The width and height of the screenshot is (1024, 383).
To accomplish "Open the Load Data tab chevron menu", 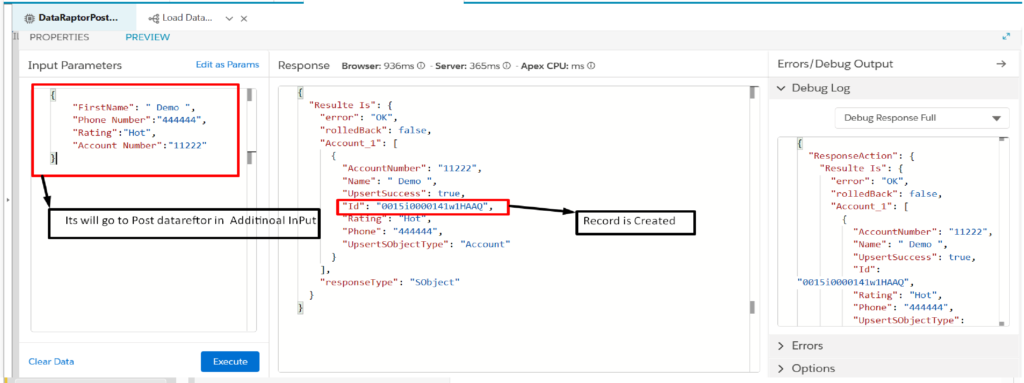I will (x=229, y=19).
